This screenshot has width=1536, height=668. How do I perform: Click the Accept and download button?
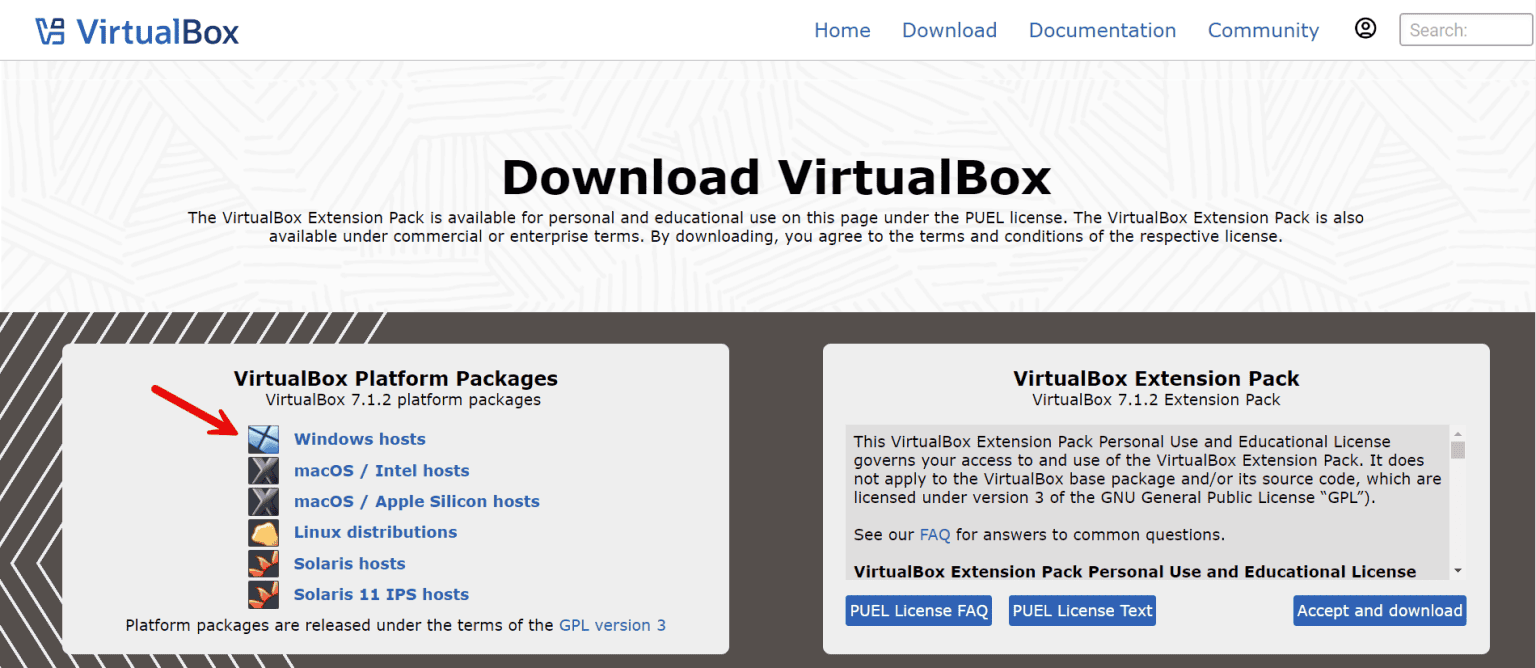pyautogui.click(x=1379, y=610)
